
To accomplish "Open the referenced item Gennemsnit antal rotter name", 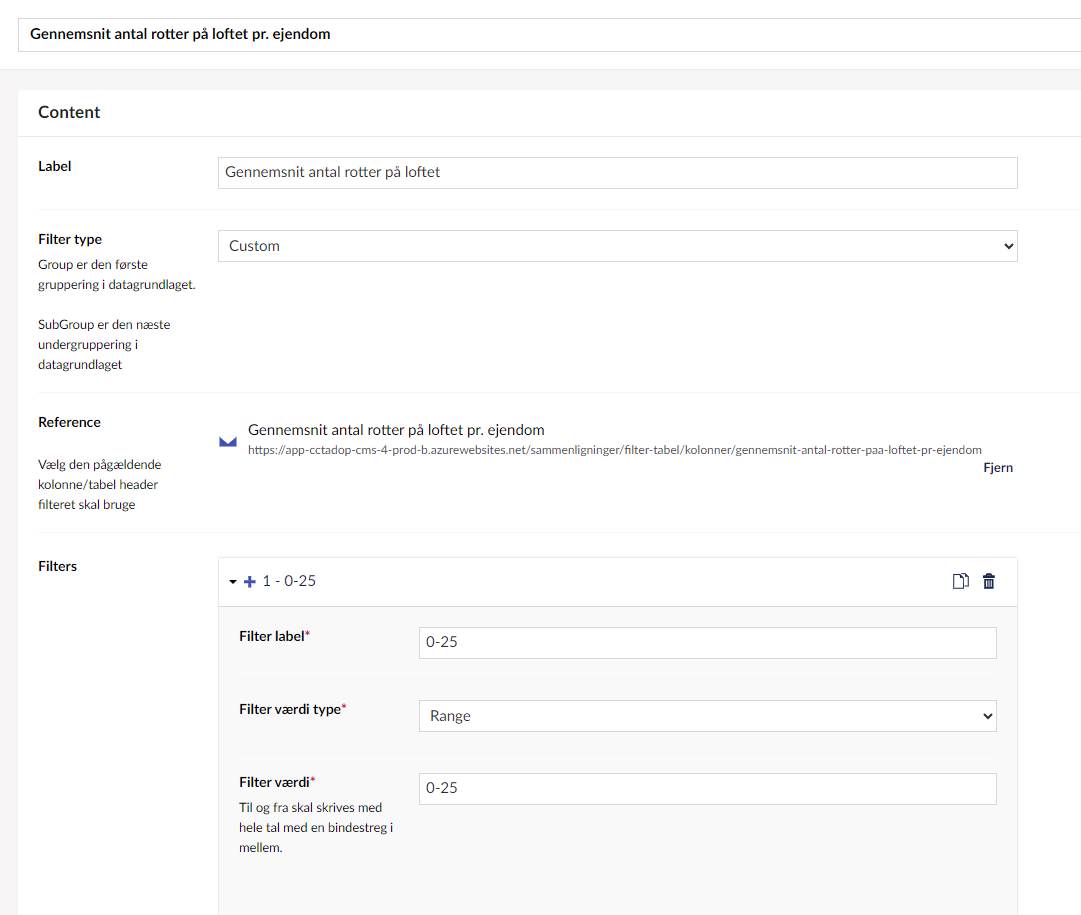I will point(396,430).
